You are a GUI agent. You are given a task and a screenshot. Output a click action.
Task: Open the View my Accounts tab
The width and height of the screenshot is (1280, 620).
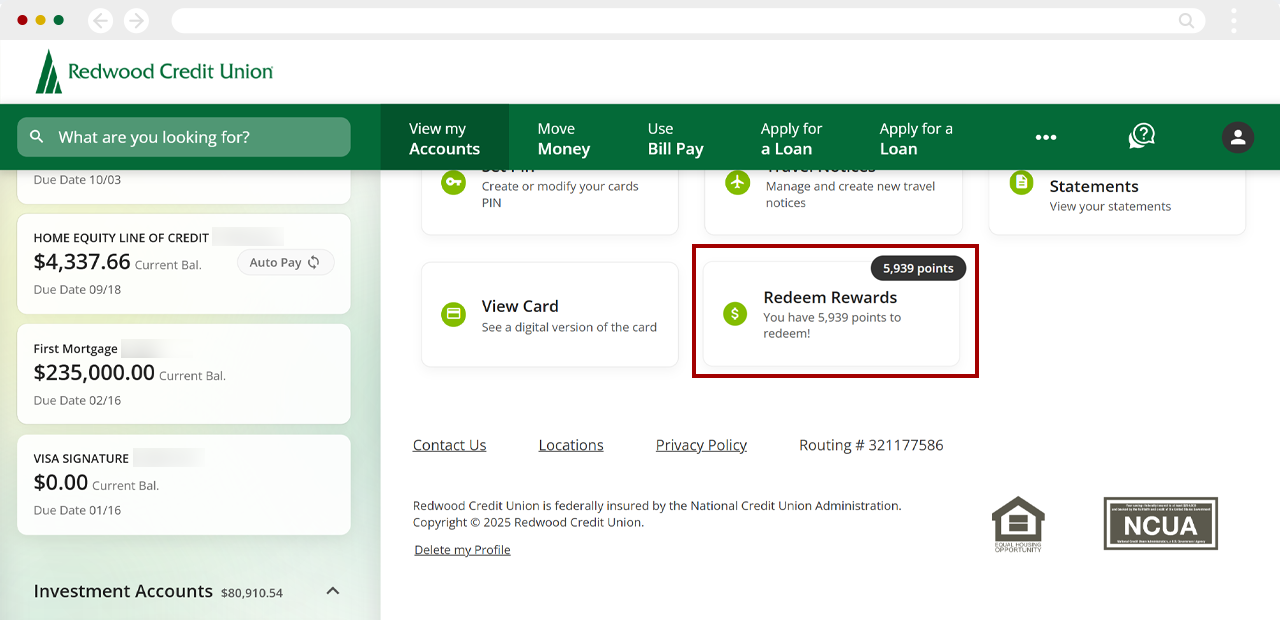point(444,138)
